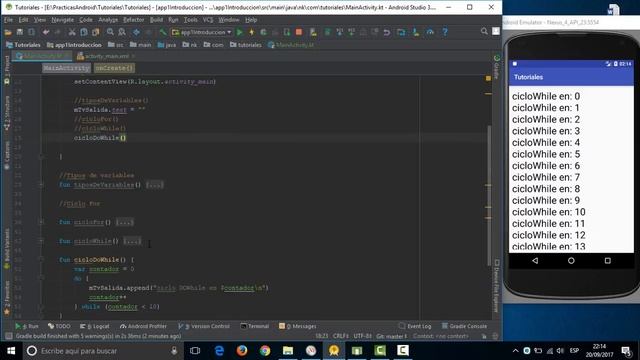Click the Windows search box

click(102, 351)
